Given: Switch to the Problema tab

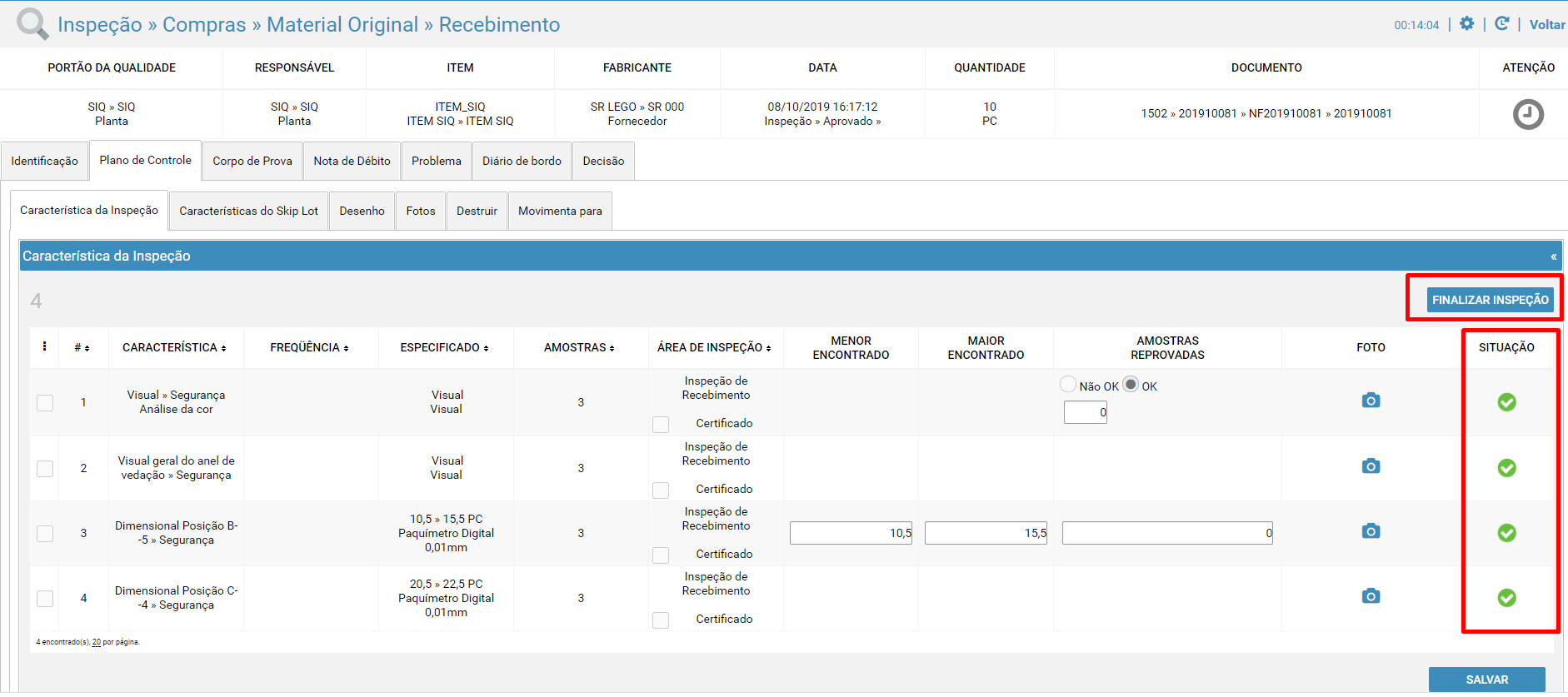Looking at the screenshot, I should (x=437, y=161).
